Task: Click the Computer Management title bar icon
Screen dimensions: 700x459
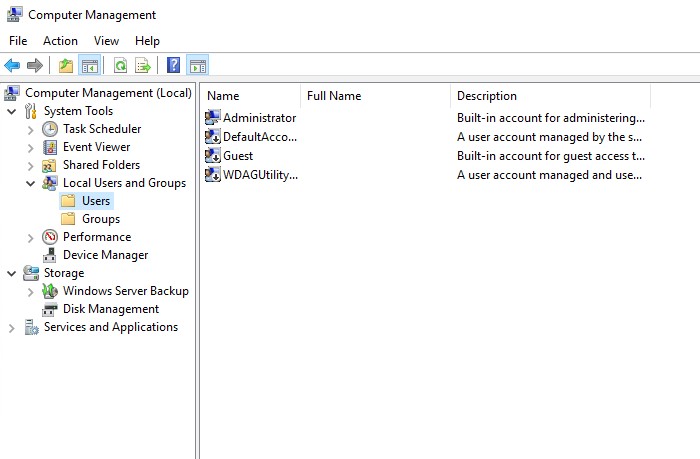Action: tap(13, 14)
